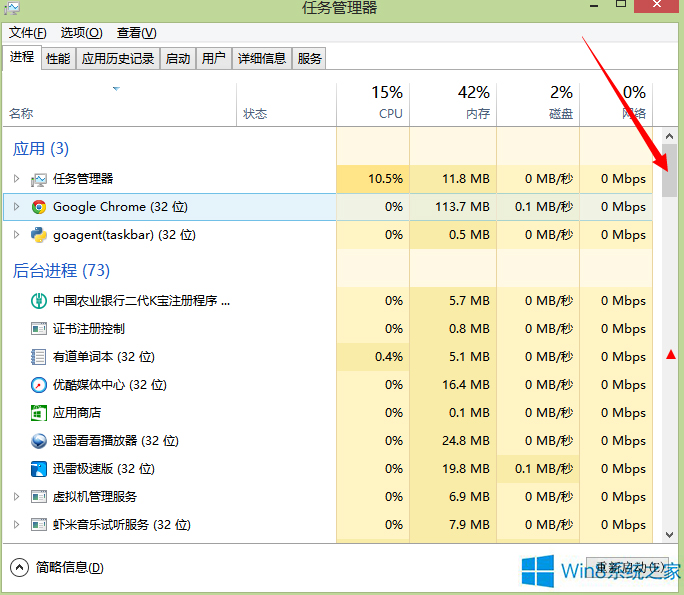Expand the Google Chrome process group
684x595 pixels.
(x=16, y=206)
